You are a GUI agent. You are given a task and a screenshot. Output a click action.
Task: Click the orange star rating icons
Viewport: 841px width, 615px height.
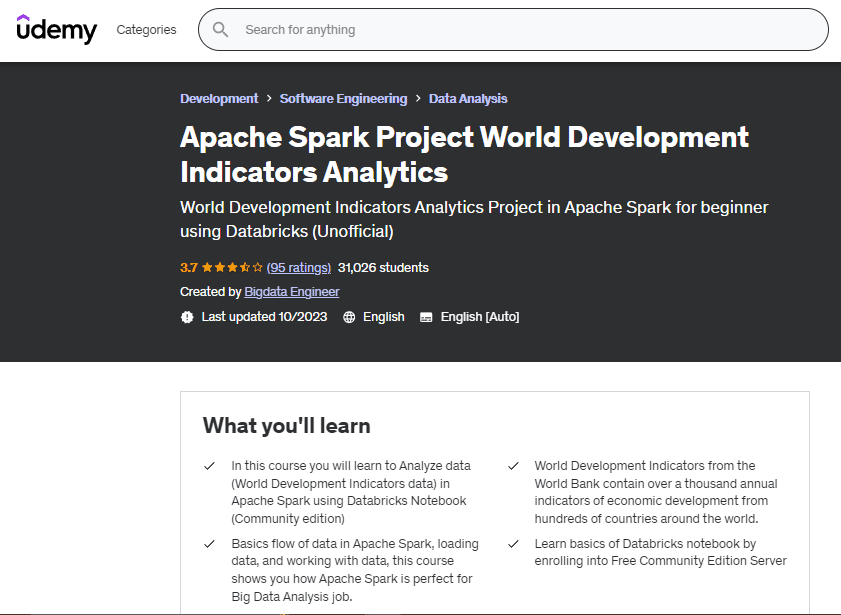point(232,268)
